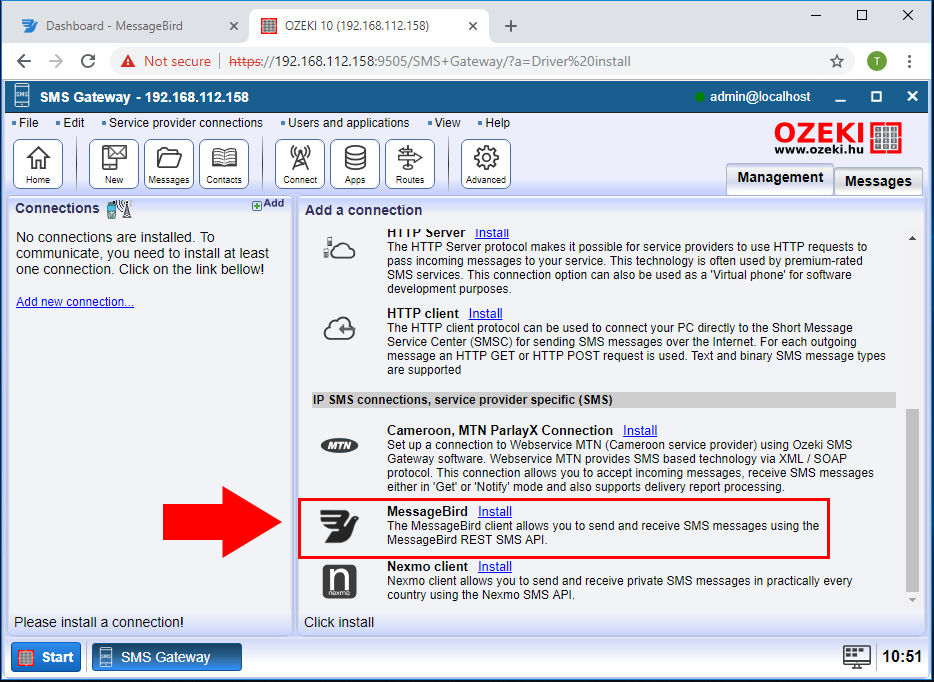Click the browser forward arrow

[56, 61]
